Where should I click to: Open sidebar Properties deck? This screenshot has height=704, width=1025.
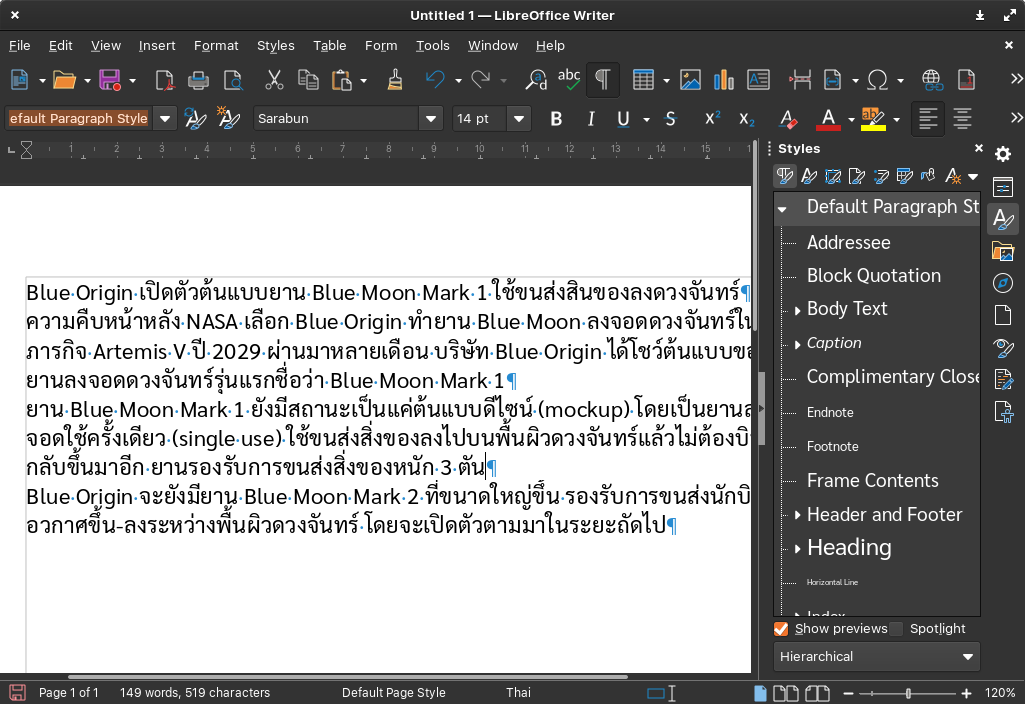pos(1003,187)
